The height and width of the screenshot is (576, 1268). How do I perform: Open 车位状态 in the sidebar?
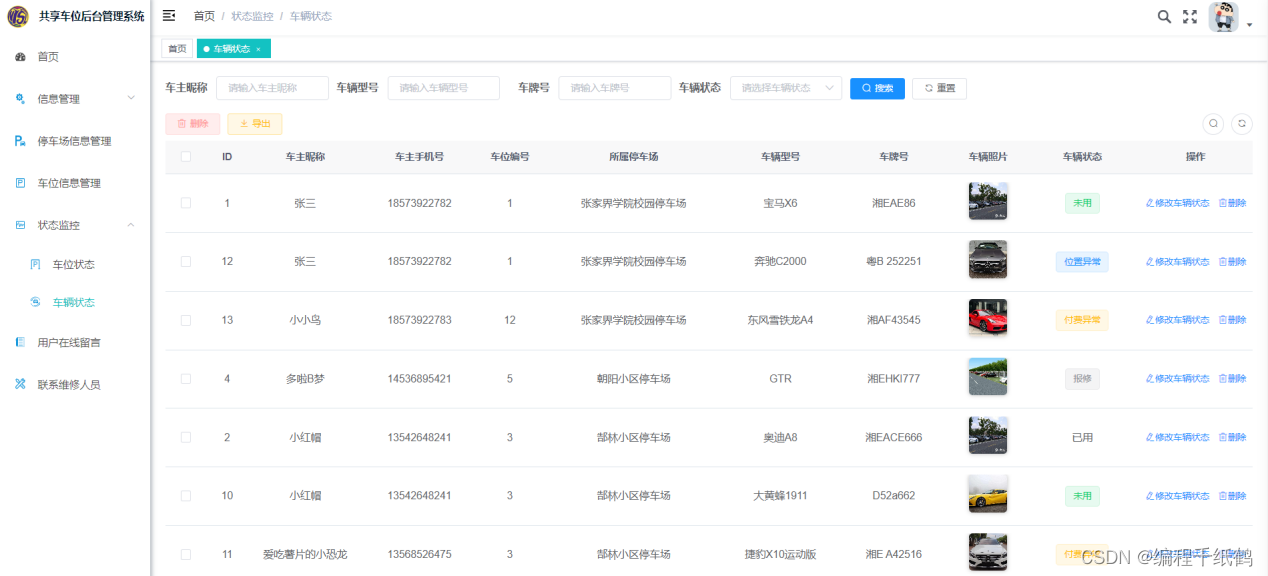tap(73, 265)
